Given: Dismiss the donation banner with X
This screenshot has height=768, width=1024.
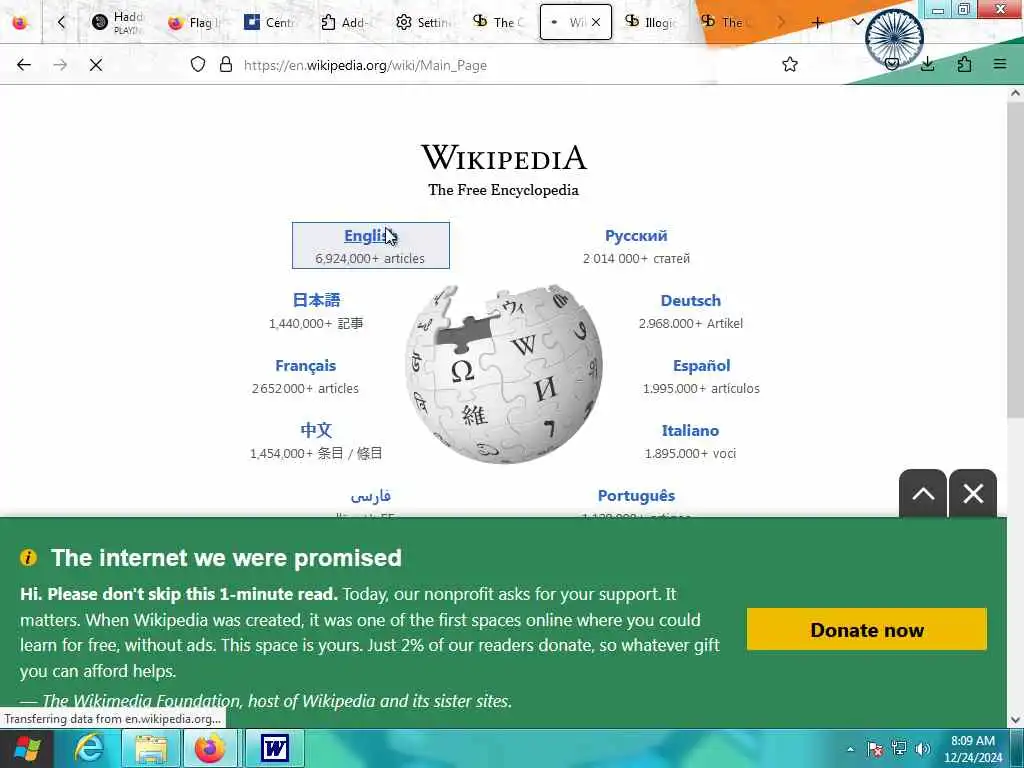Looking at the screenshot, I should click(973, 494).
